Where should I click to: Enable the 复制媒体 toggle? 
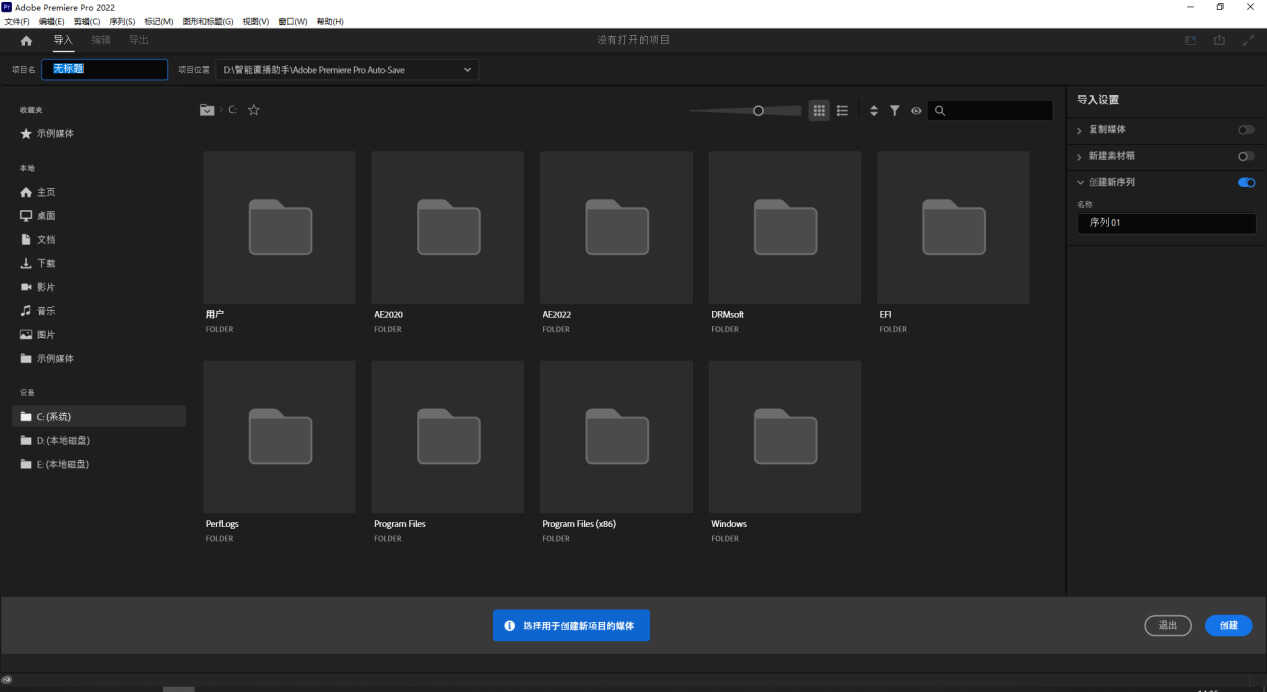(1246, 130)
